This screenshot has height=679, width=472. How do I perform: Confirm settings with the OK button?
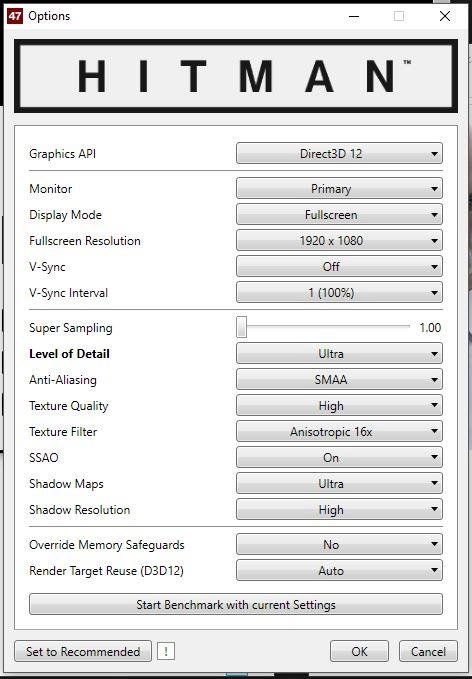(x=359, y=651)
